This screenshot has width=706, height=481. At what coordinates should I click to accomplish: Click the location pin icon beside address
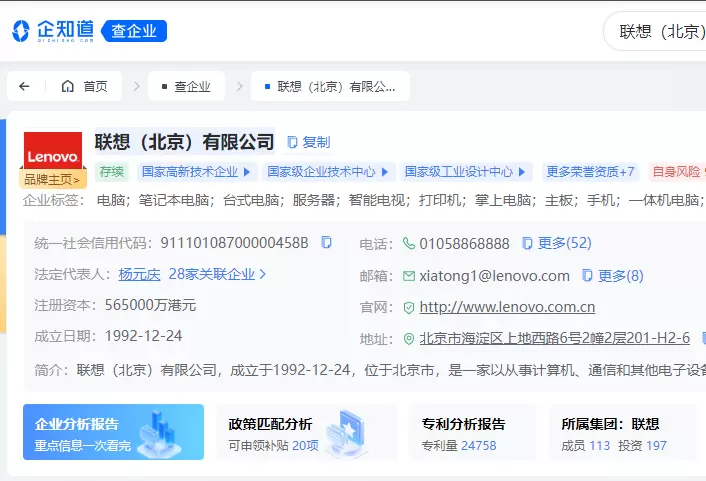408,339
